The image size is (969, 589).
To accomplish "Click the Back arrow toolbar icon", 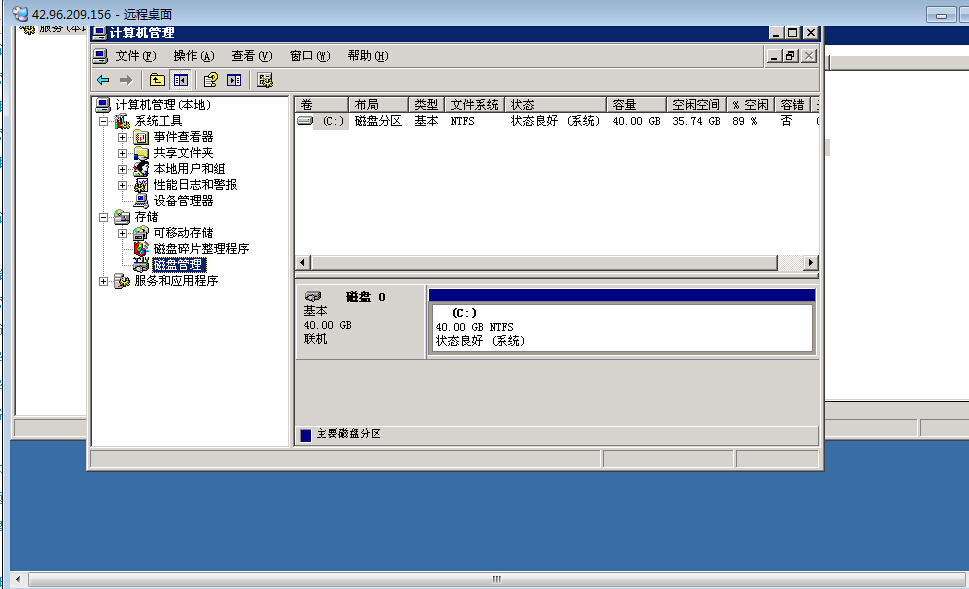I will pyautogui.click(x=103, y=80).
